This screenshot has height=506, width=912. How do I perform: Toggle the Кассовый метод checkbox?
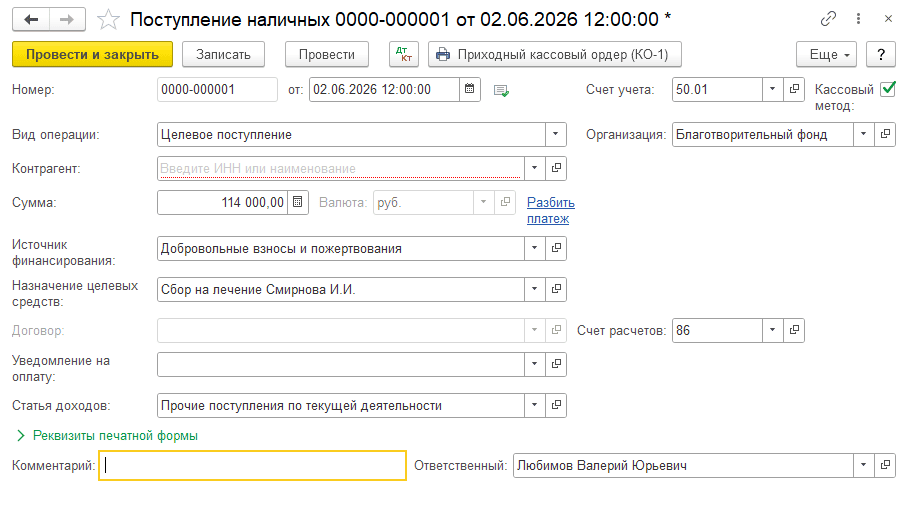pyautogui.click(x=888, y=89)
